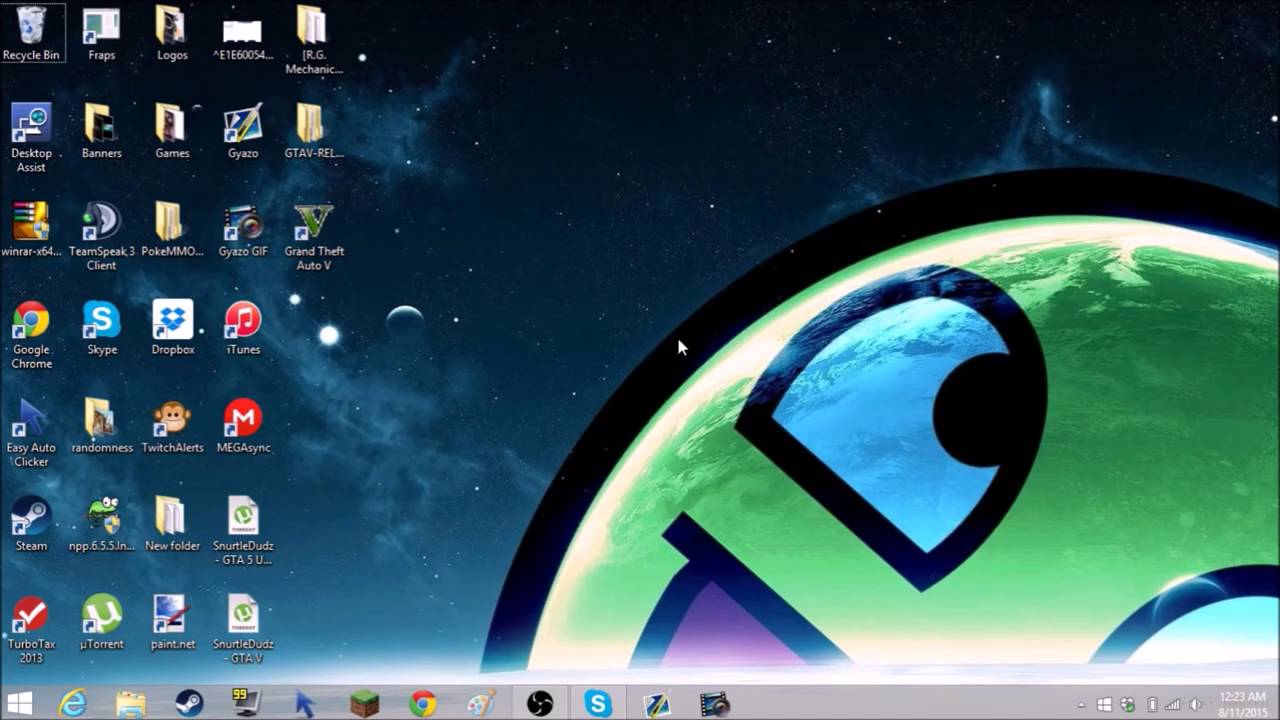The height and width of the screenshot is (720, 1280).
Task: Select the randomness folder
Action: point(101,425)
